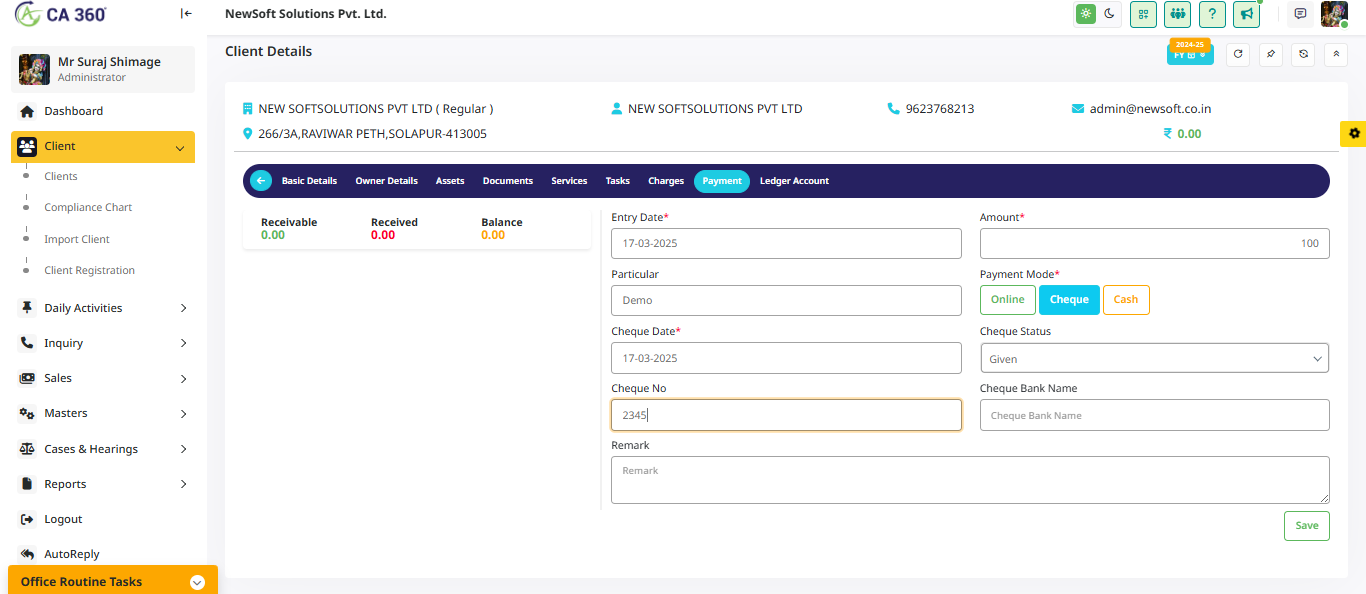Expand the Daily Activities menu chevron

[184, 308]
